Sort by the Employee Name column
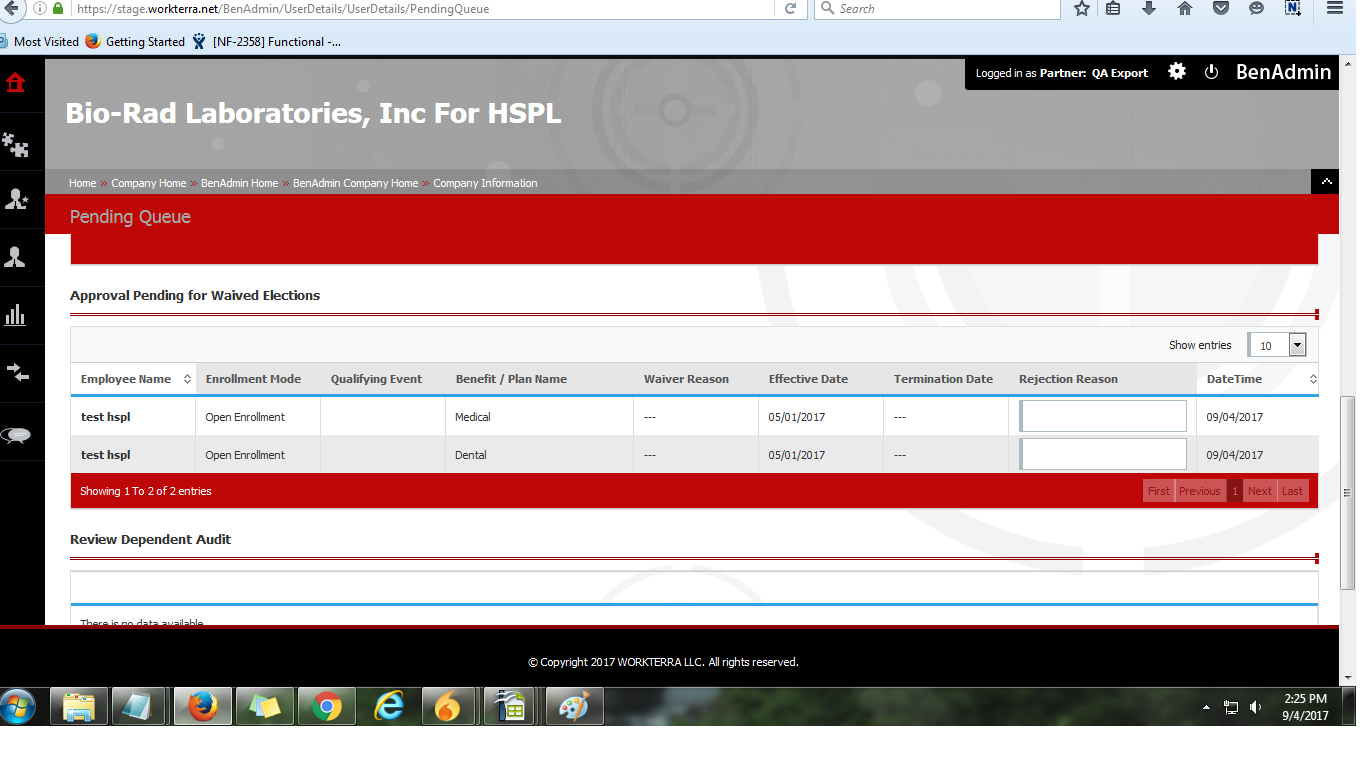 pos(133,379)
